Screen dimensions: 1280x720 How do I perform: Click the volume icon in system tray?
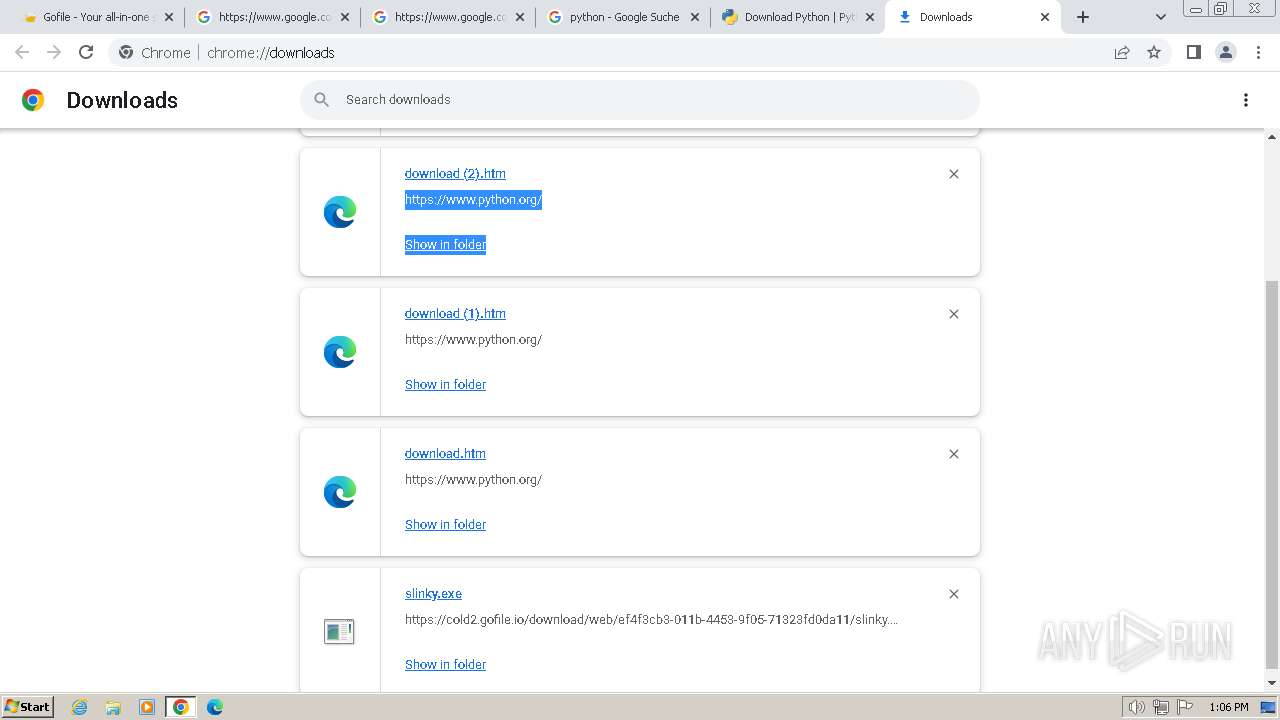click(x=1136, y=707)
